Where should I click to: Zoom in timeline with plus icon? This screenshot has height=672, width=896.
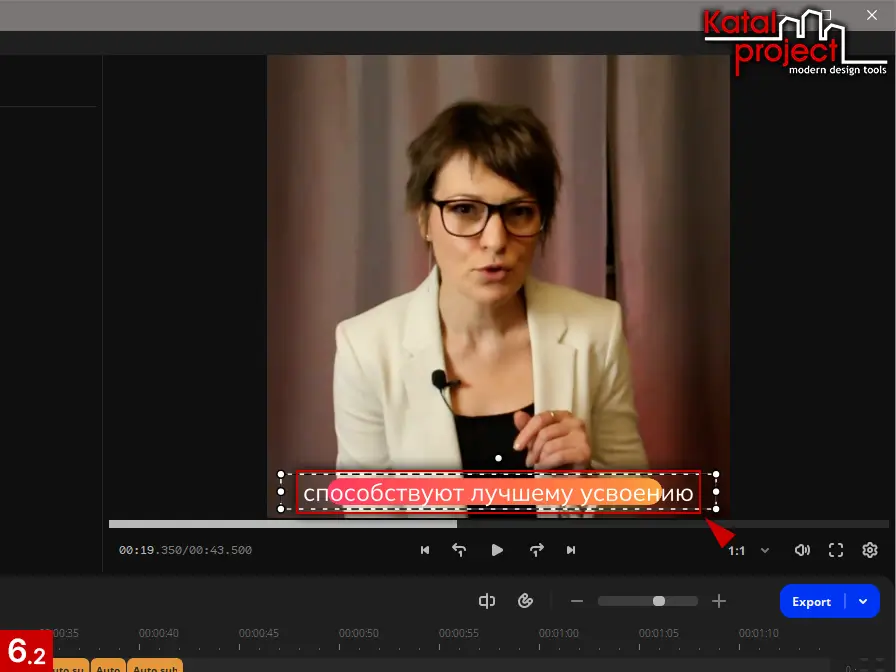coord(718,601)
